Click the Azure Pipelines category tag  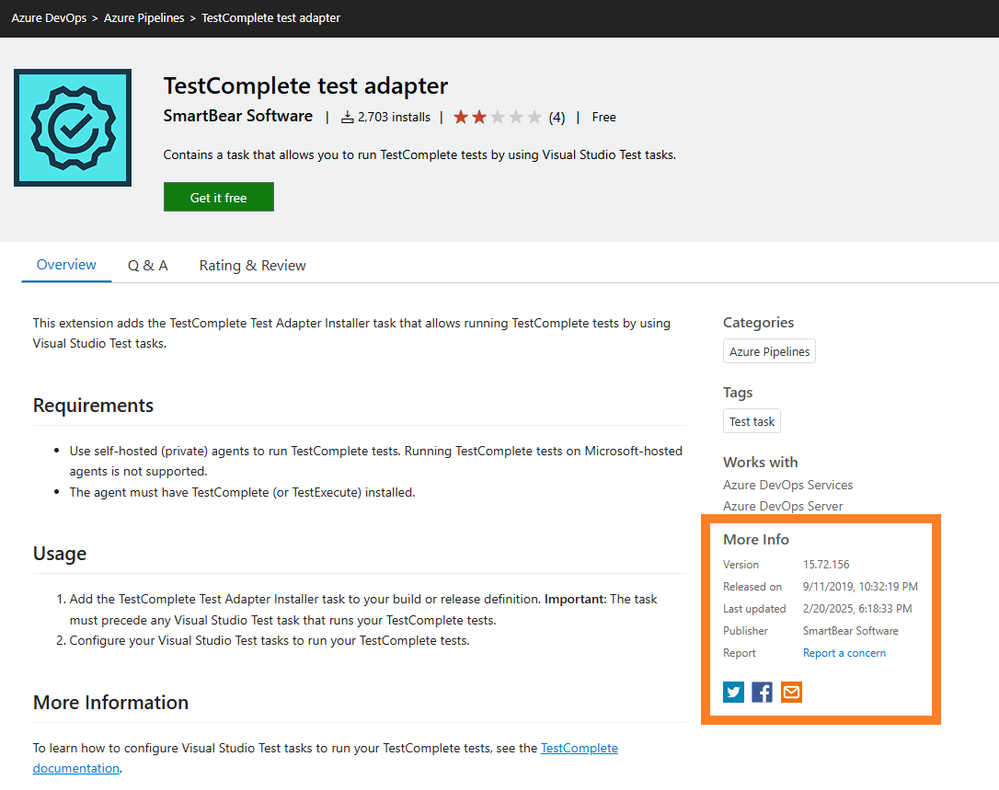click(x=769, y=352)
